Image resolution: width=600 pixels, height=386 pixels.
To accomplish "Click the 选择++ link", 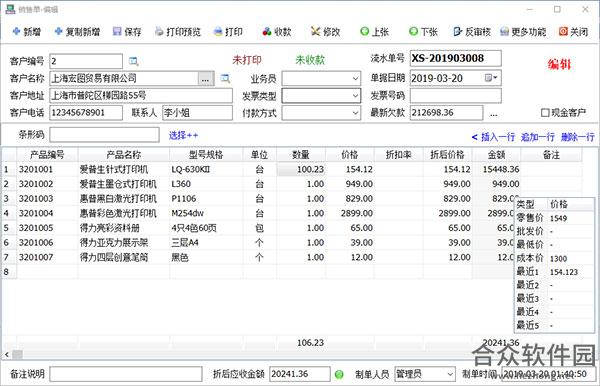I will (183, 135).
